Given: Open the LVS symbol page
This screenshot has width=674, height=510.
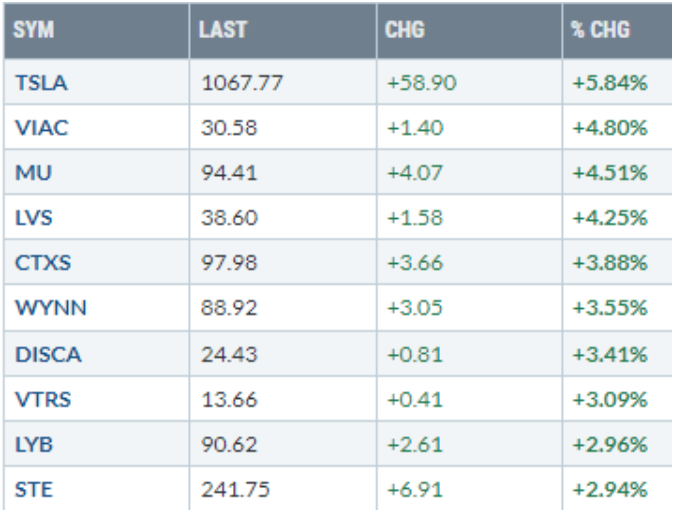Looking at the screenshot, I should (34, 218).
